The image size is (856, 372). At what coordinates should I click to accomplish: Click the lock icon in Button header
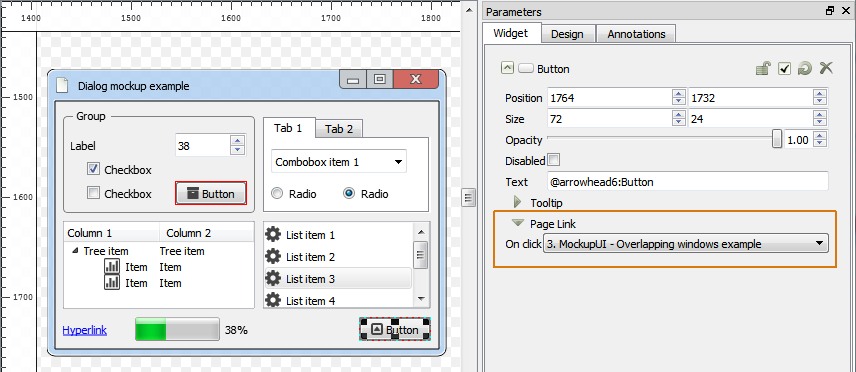(x=763, y=68)
